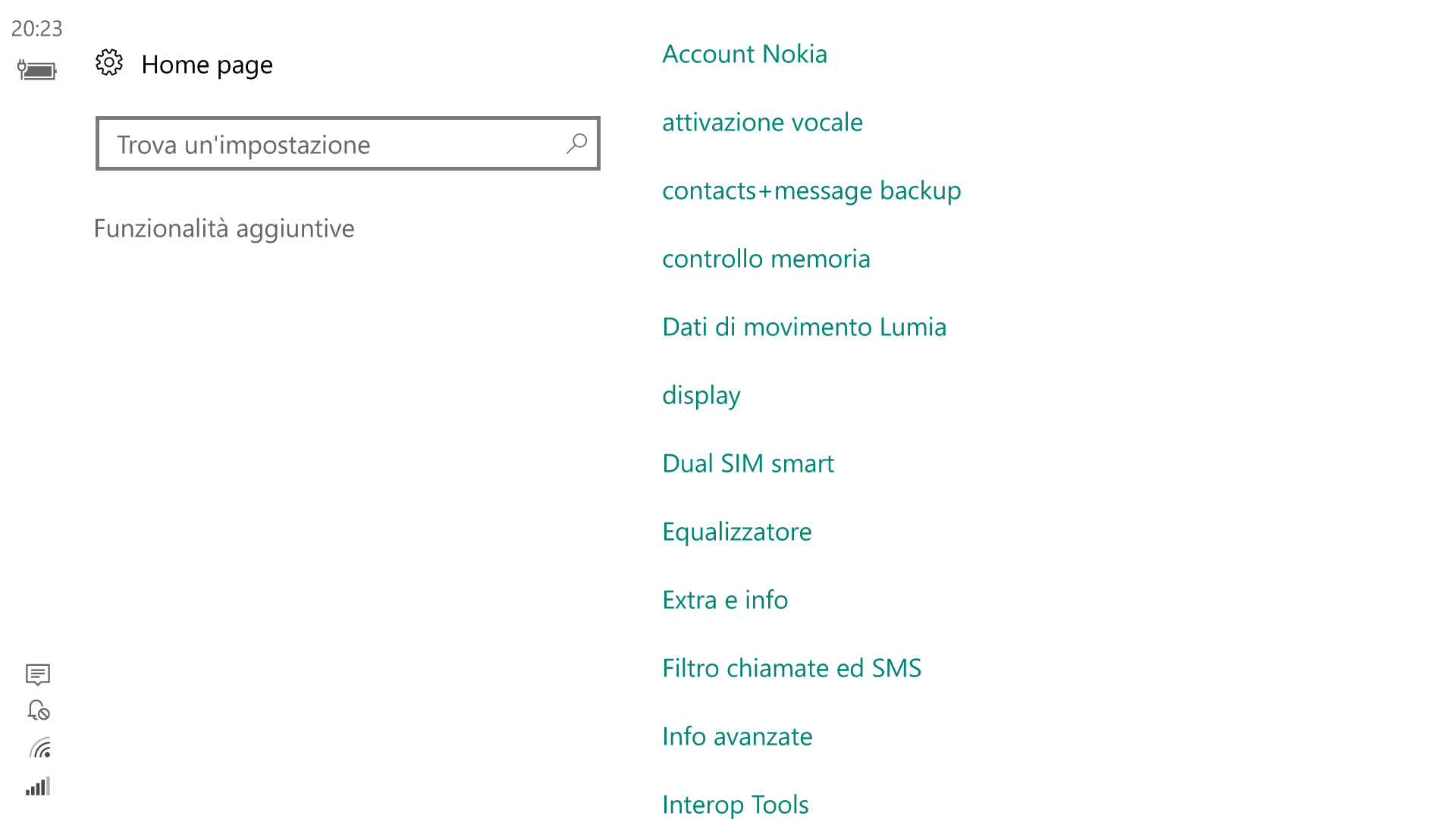The height and width of the screenshot is (819, 1456).
Task: Click the settings gear icon
Action: 109,63
